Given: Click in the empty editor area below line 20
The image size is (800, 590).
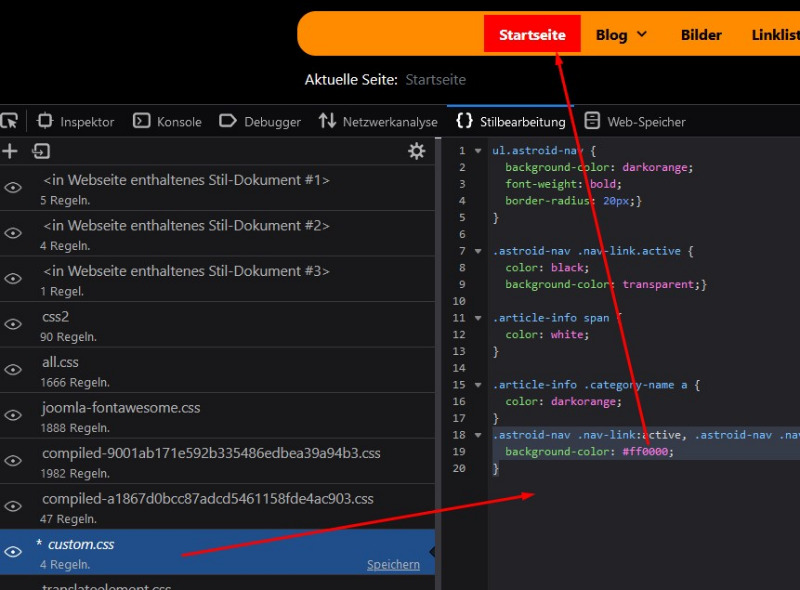Looking at the screenshot, I should [x=643, y=531].
